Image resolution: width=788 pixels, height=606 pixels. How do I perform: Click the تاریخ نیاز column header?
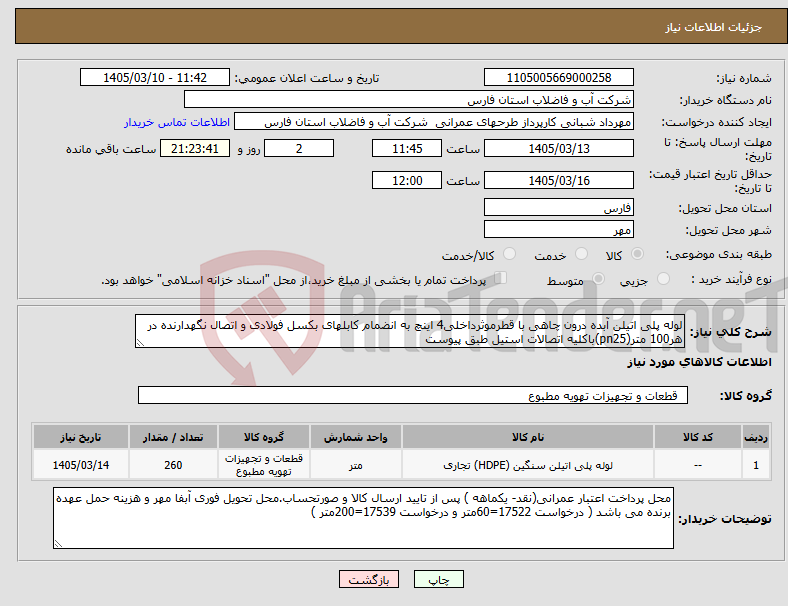pos(80,437)
